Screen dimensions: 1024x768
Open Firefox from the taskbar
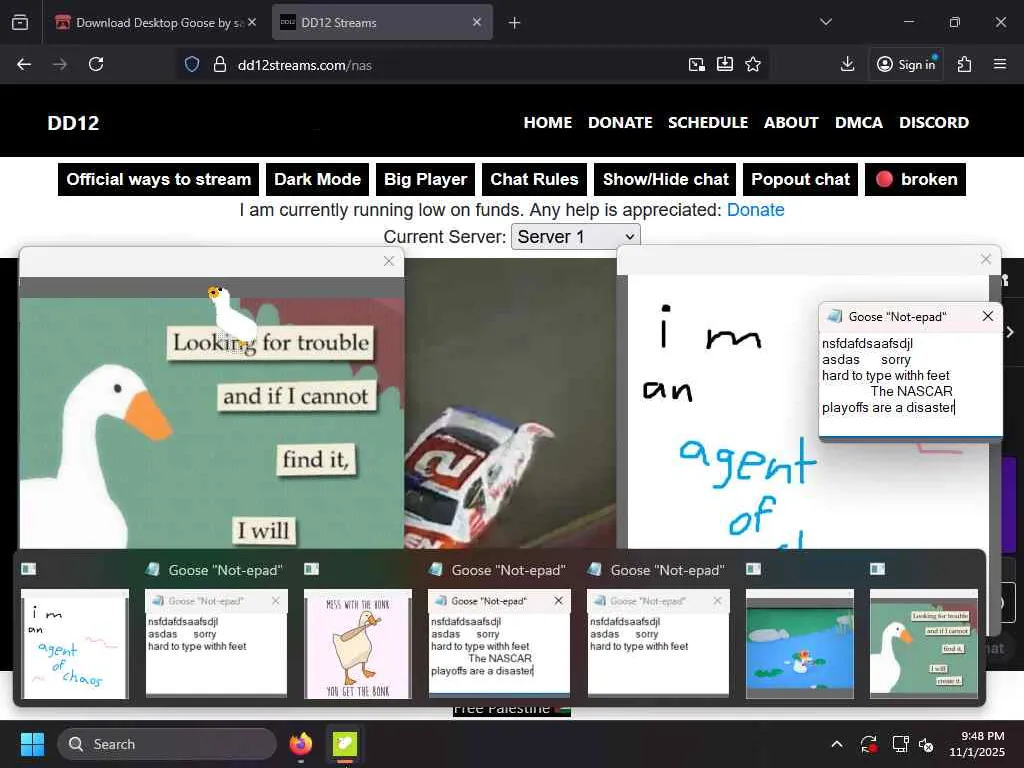[x=300, y=744]
